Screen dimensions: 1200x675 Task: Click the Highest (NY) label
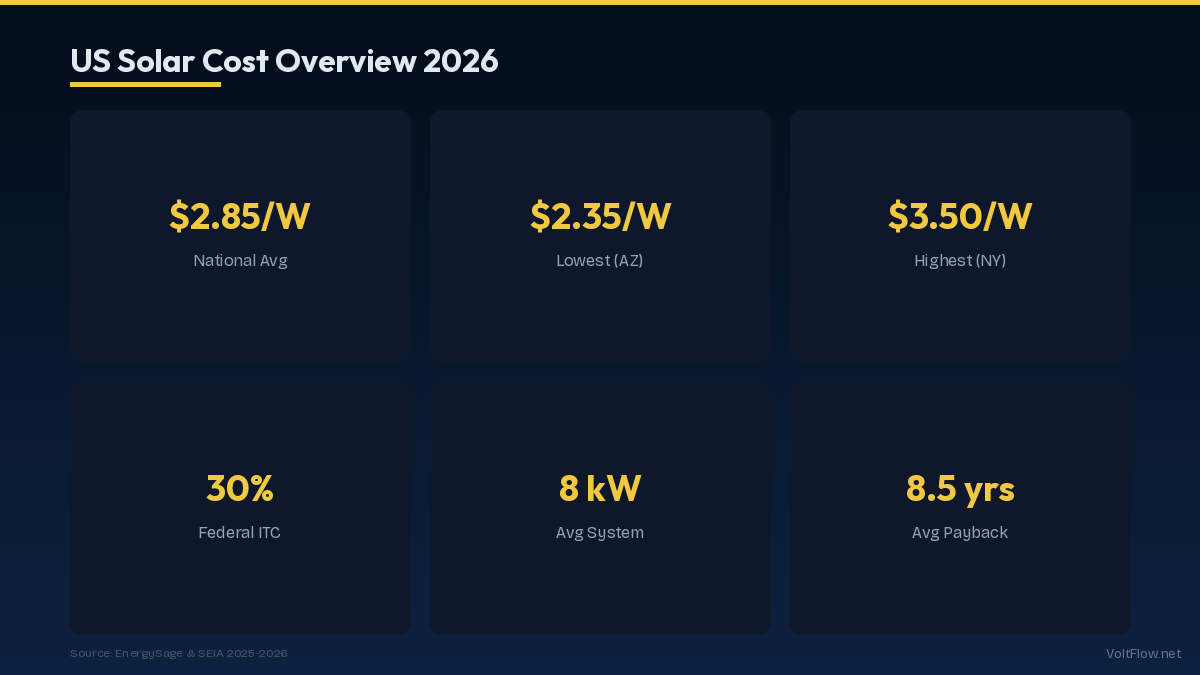[x=960, y=261]
